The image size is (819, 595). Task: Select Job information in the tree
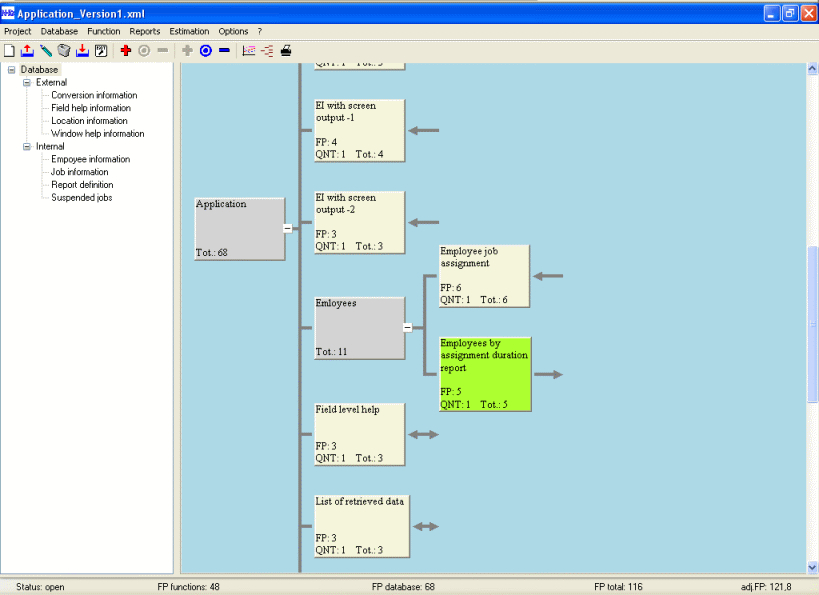tap(79, 172)
